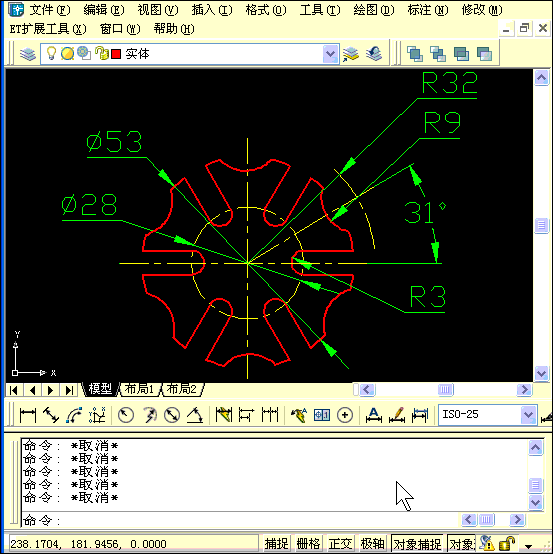
Task: Expand the 实体 layer dropdown
Action: (330, 54)
